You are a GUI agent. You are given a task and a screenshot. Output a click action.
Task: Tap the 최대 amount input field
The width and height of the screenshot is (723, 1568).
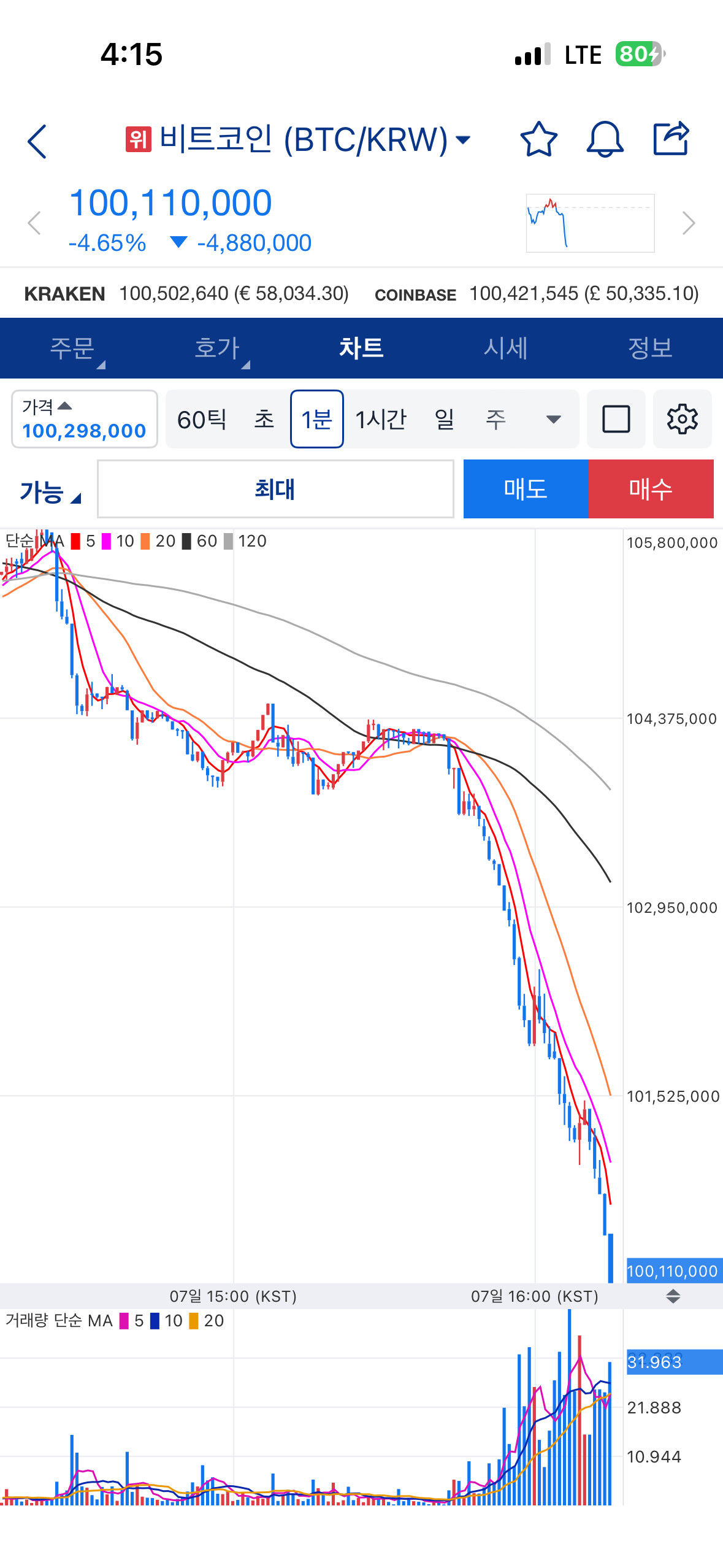pos(275,490)
